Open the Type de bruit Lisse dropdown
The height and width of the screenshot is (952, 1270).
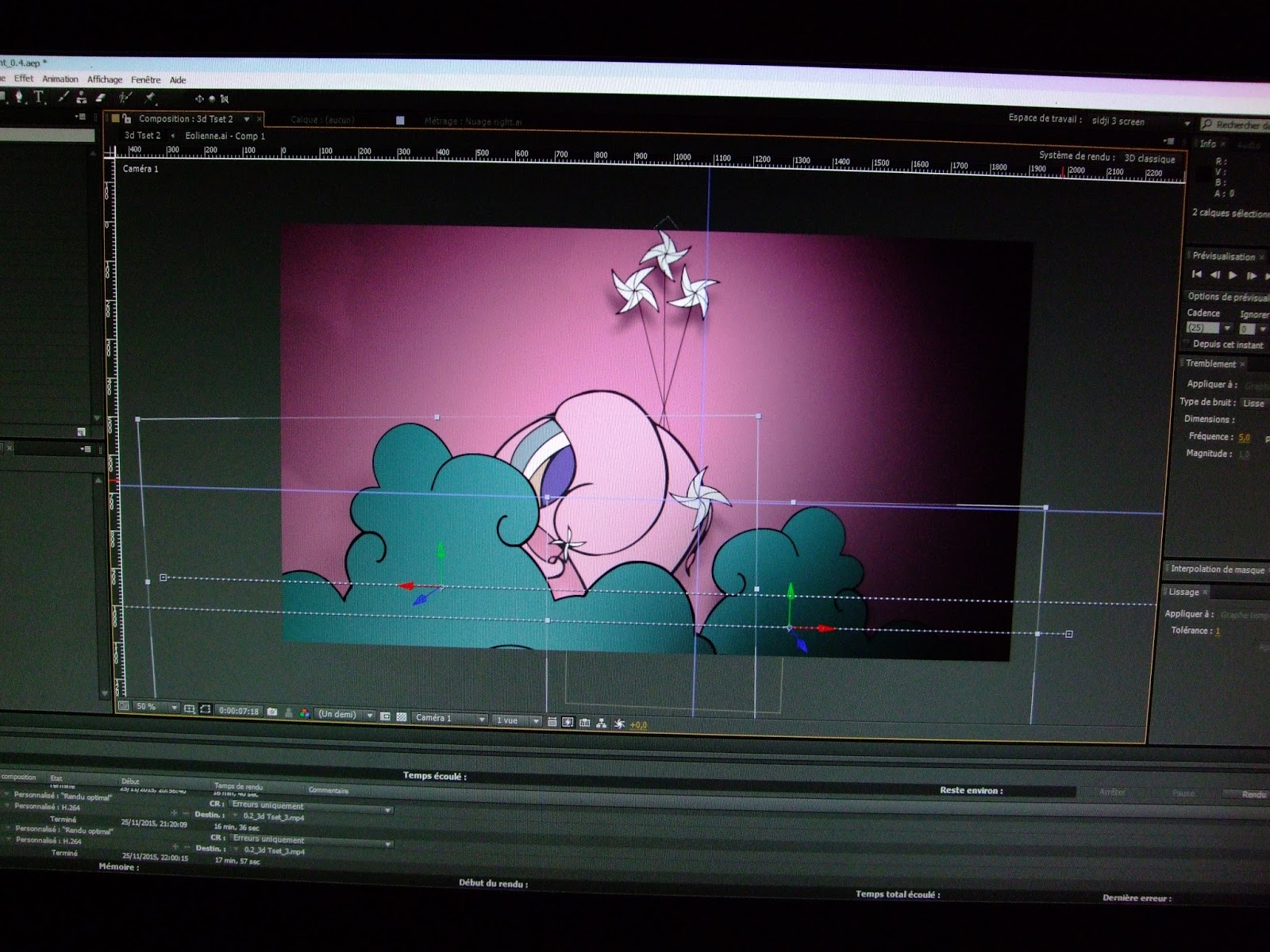(1254, 403)
